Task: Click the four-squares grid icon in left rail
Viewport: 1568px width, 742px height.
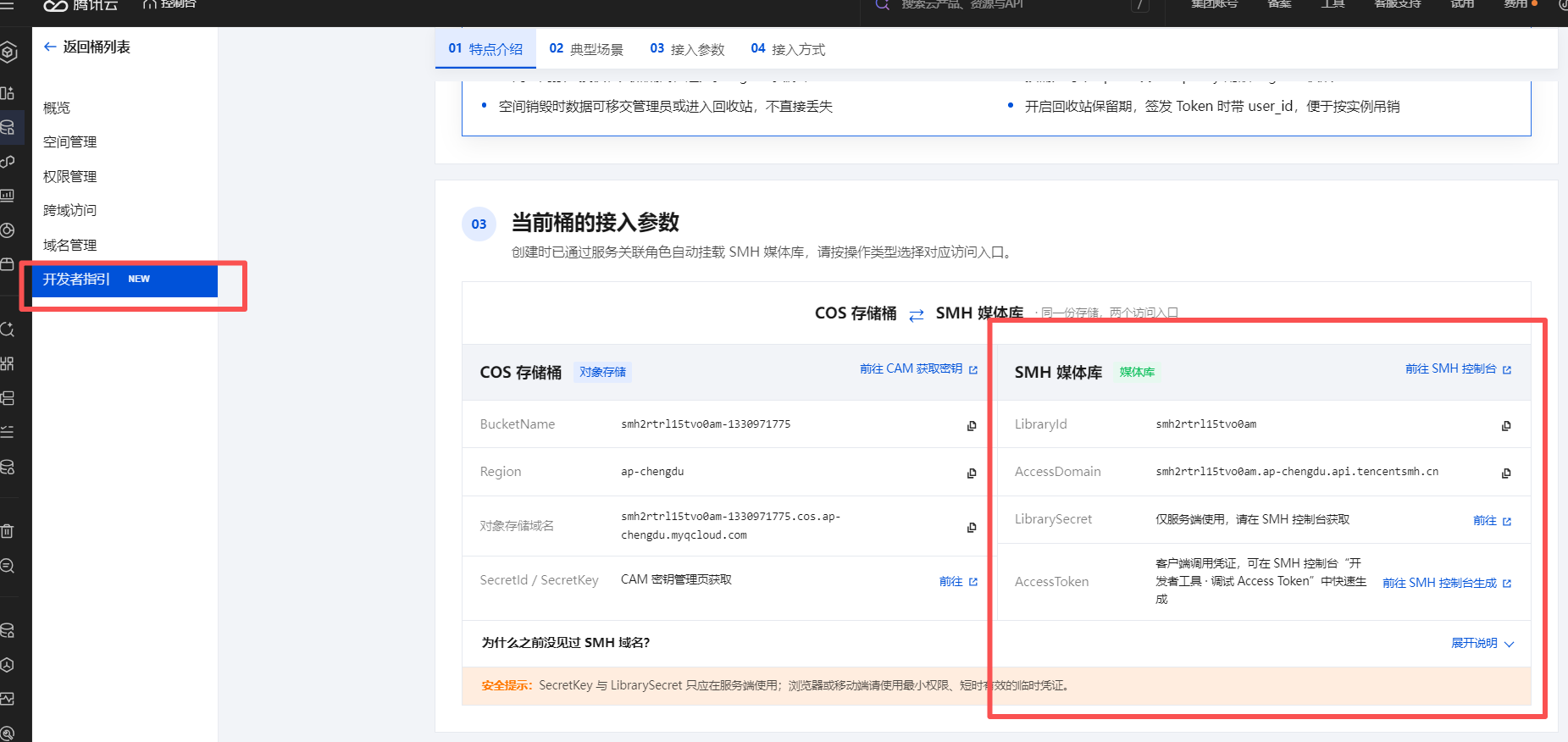Action: [x=8, y=363]
